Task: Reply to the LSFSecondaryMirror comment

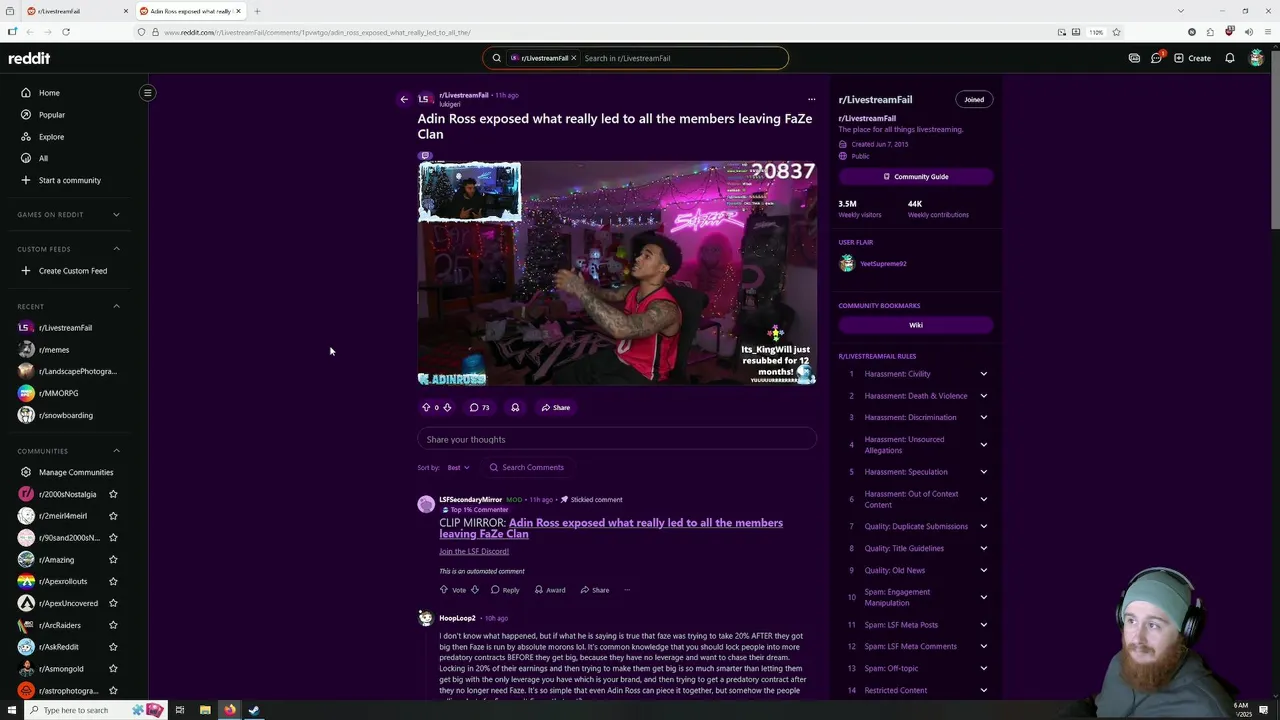Action: (x=505, y=590)
